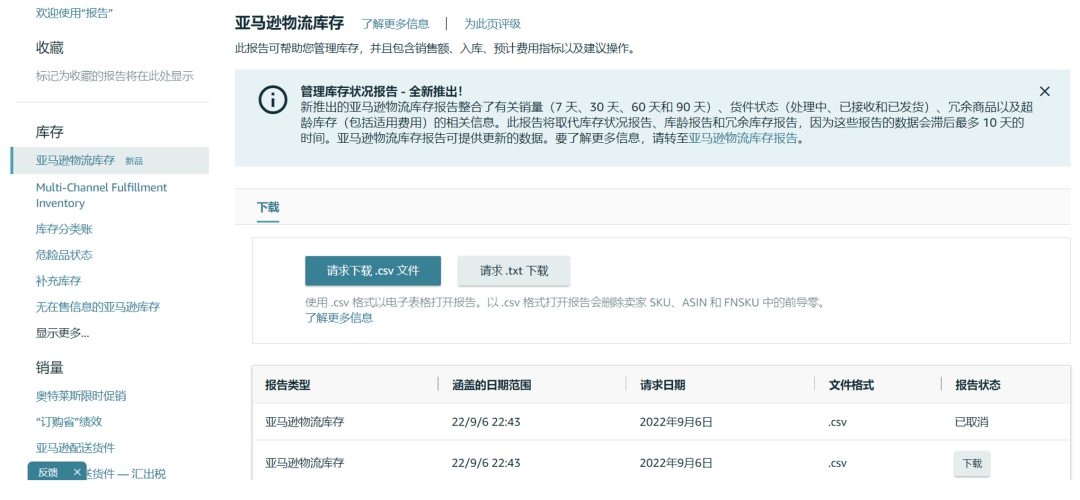Open 补充库存 sidebar item
Viewport: 1080px width, 500px height.
point(59,281)
